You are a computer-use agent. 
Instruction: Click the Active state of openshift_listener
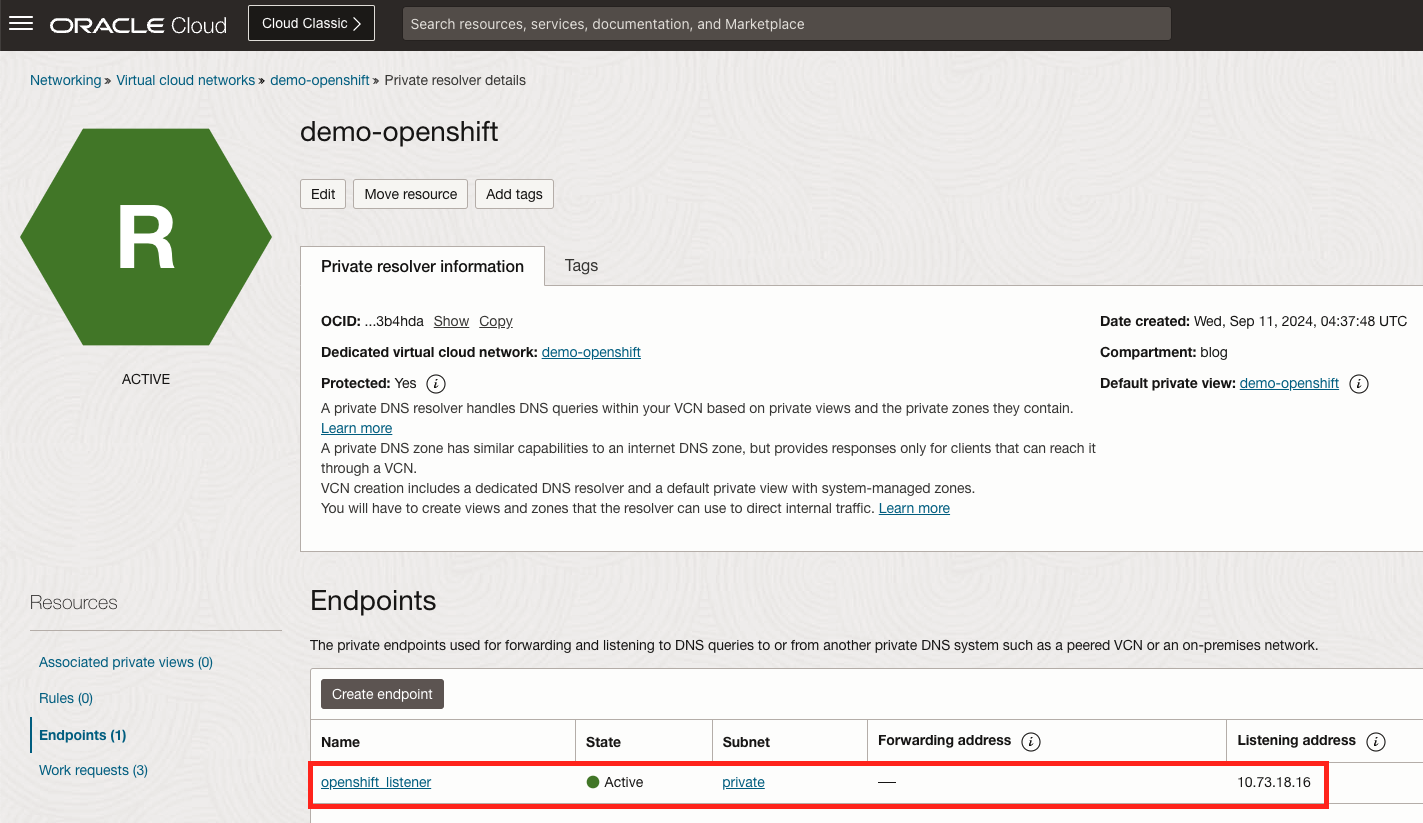(615, 782)
